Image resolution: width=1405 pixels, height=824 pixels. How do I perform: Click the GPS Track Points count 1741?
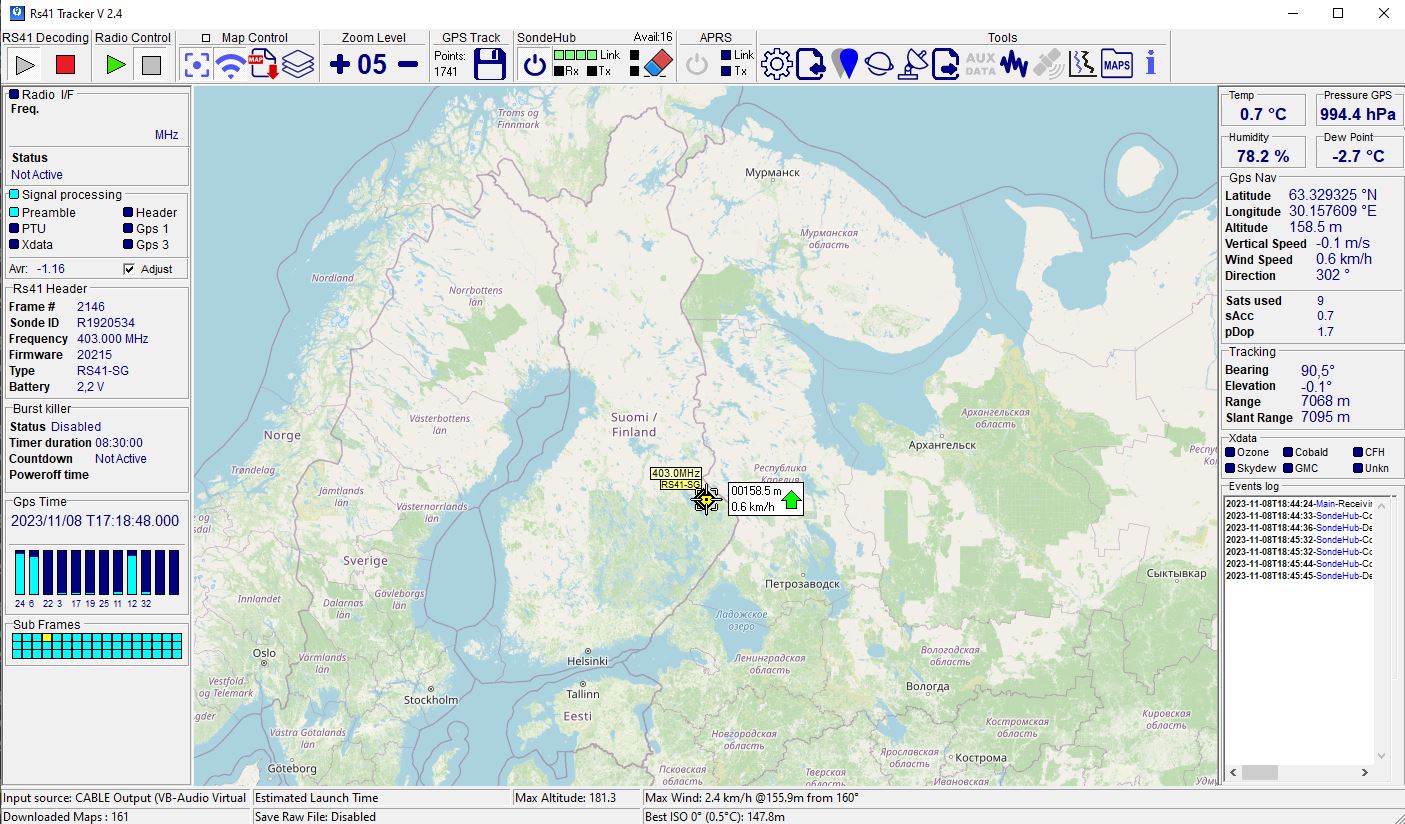tap(447, 72)
